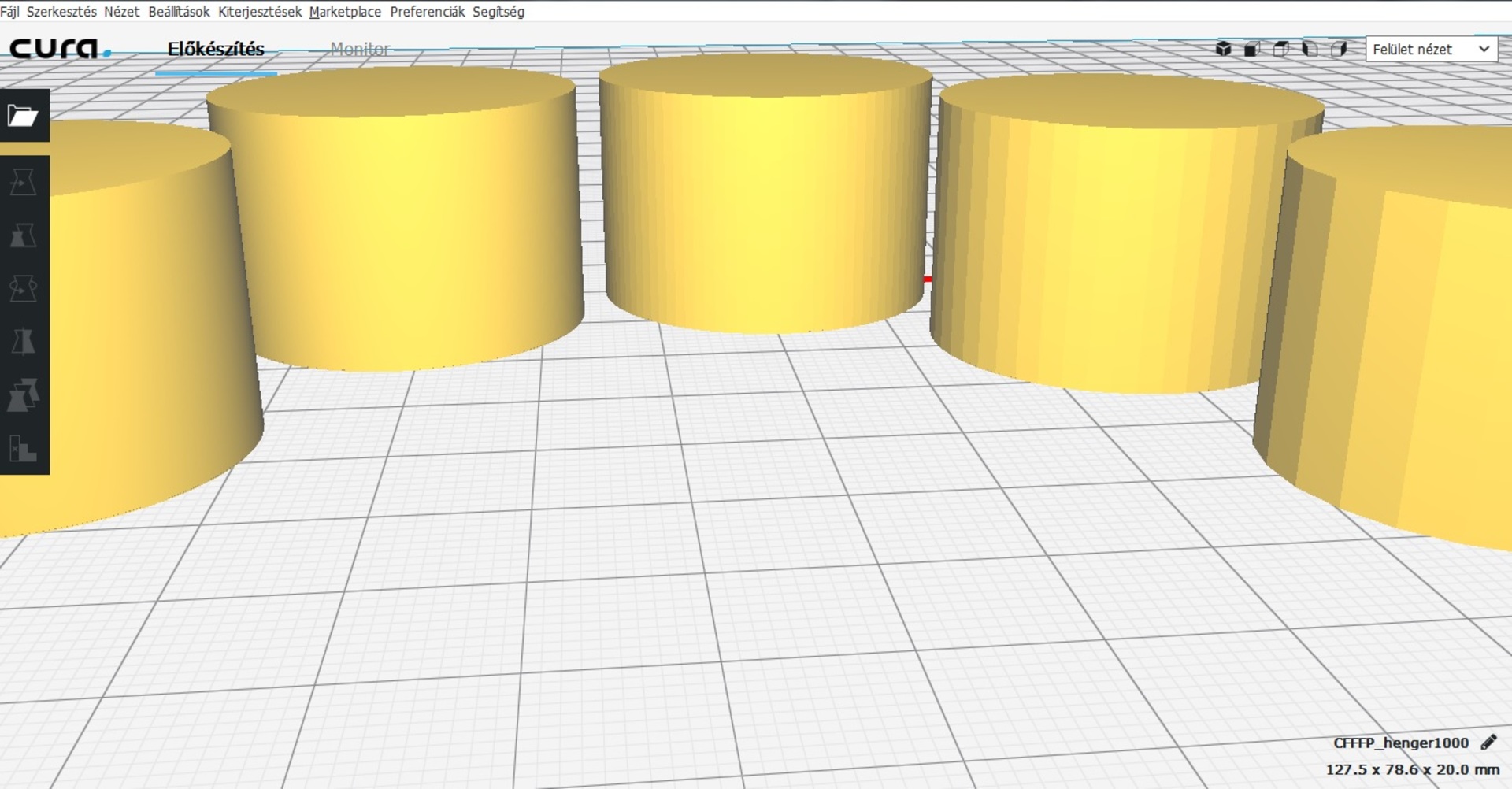Select the Scale tool
This screenshot has height=789, width=1512.
(x=23, y=235)
